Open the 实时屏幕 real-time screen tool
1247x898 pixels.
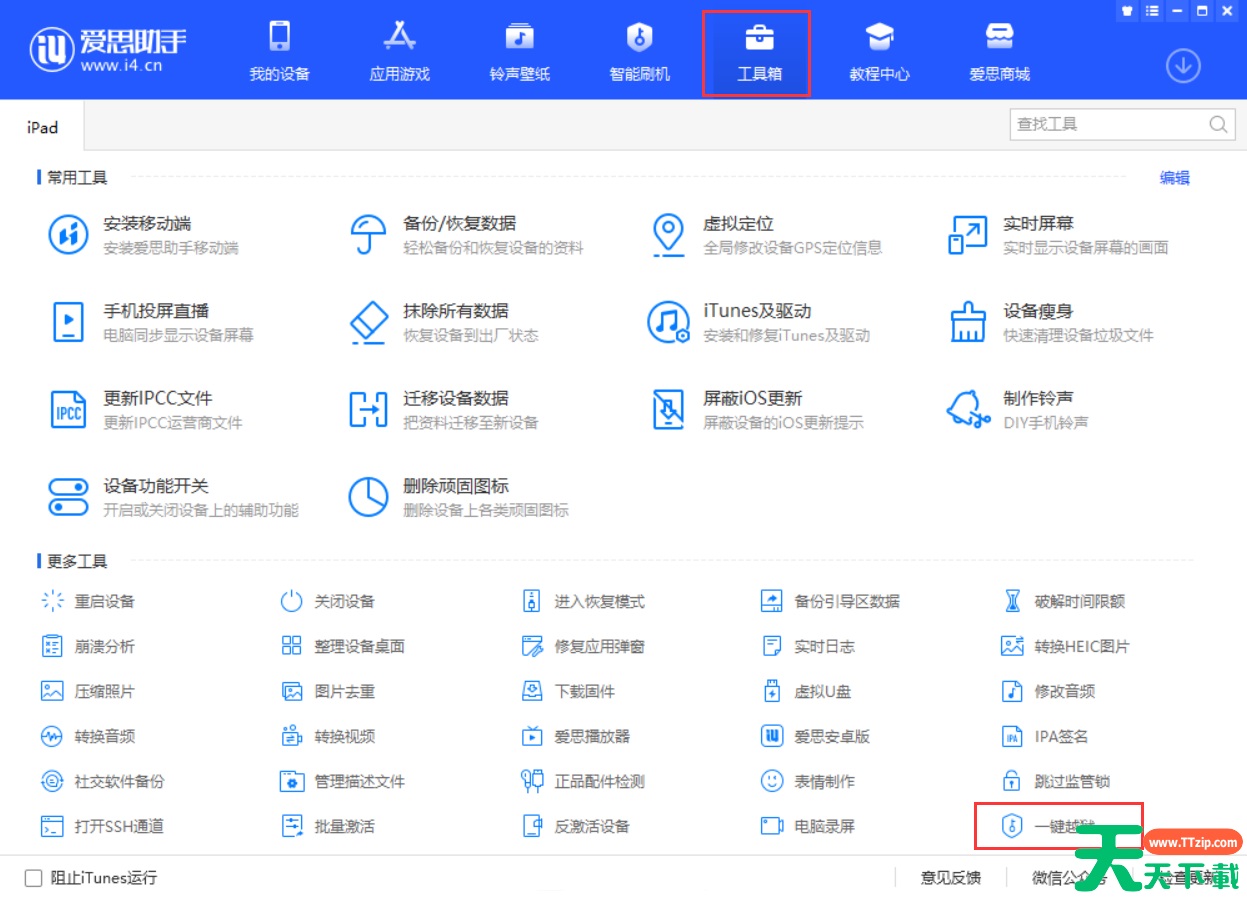click(x=1038, y=224)
